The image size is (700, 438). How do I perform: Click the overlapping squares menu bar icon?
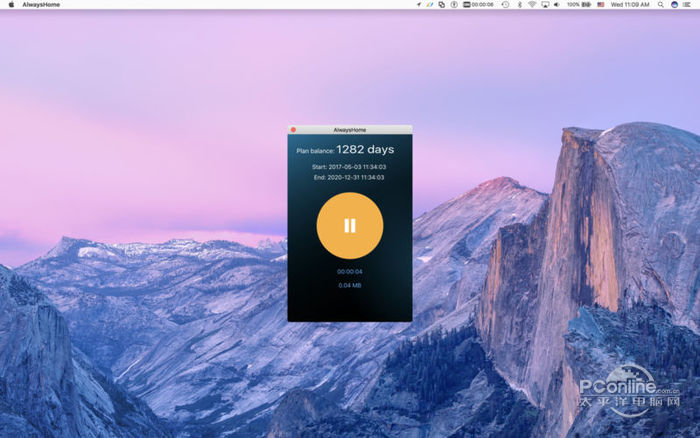[x=442, y=4]
